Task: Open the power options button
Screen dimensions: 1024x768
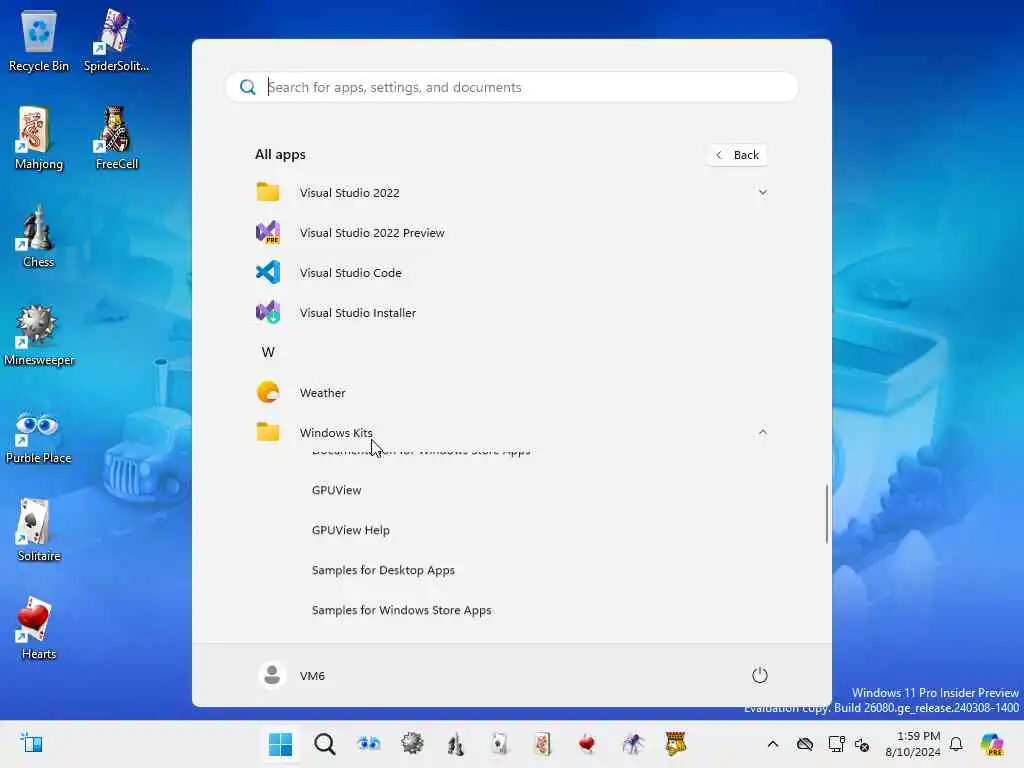Action: (x=760, y=675)
